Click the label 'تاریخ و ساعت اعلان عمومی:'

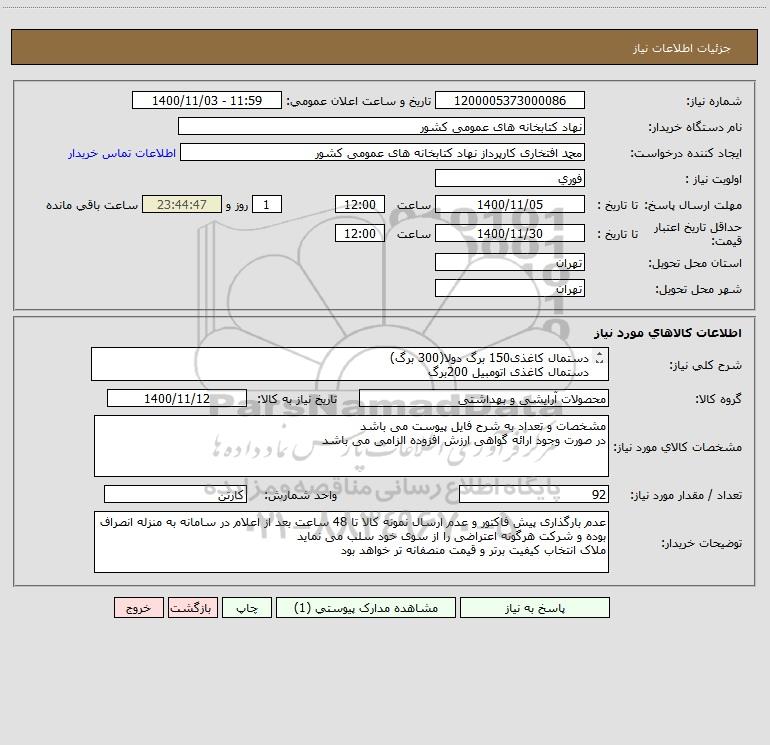pyautogui.click(x=359, y=101)
